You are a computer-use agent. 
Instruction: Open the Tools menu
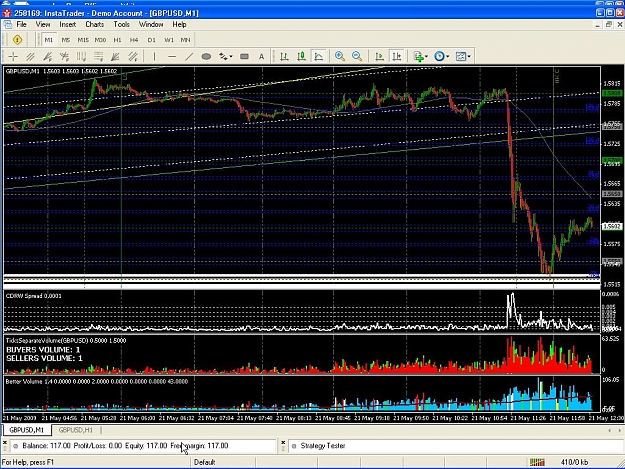coord(121,24)
